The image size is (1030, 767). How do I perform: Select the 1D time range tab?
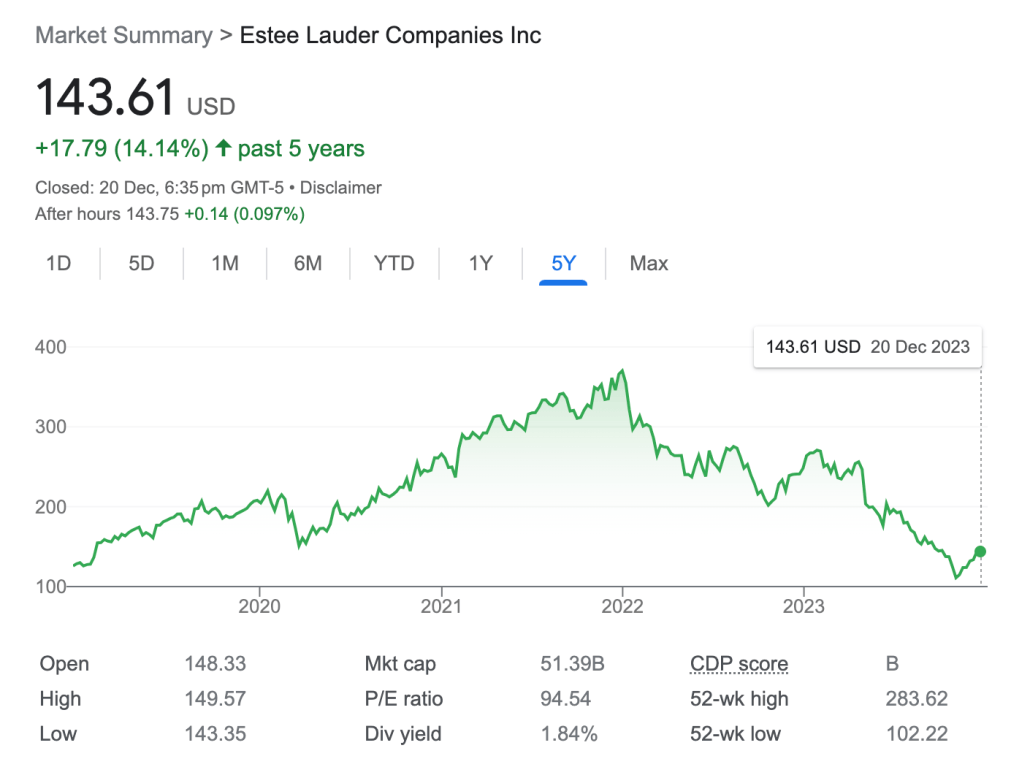tap(58, 263)
